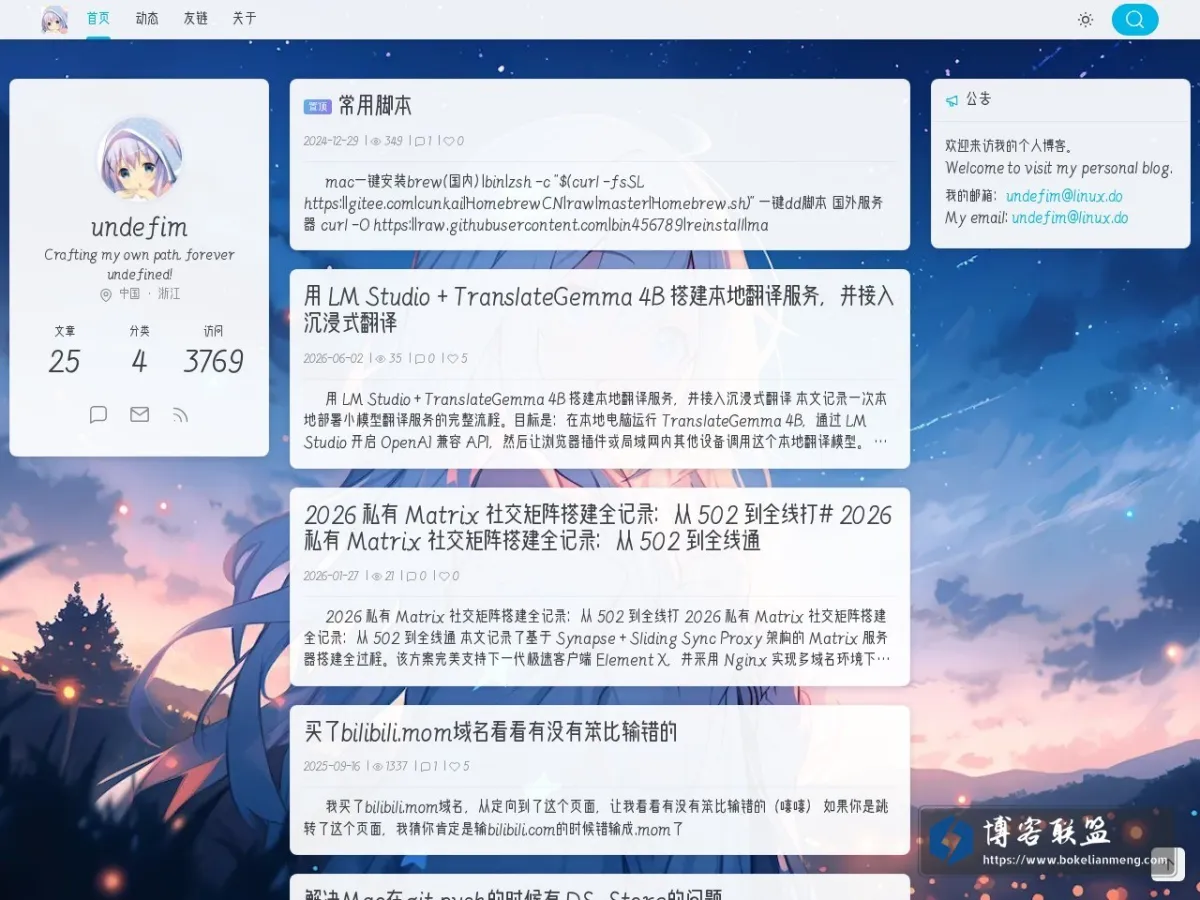Click the views eye icon on LM Studio post
Image resolution: width=1200 pixels, height=900 pixels.
pos(379,358)
